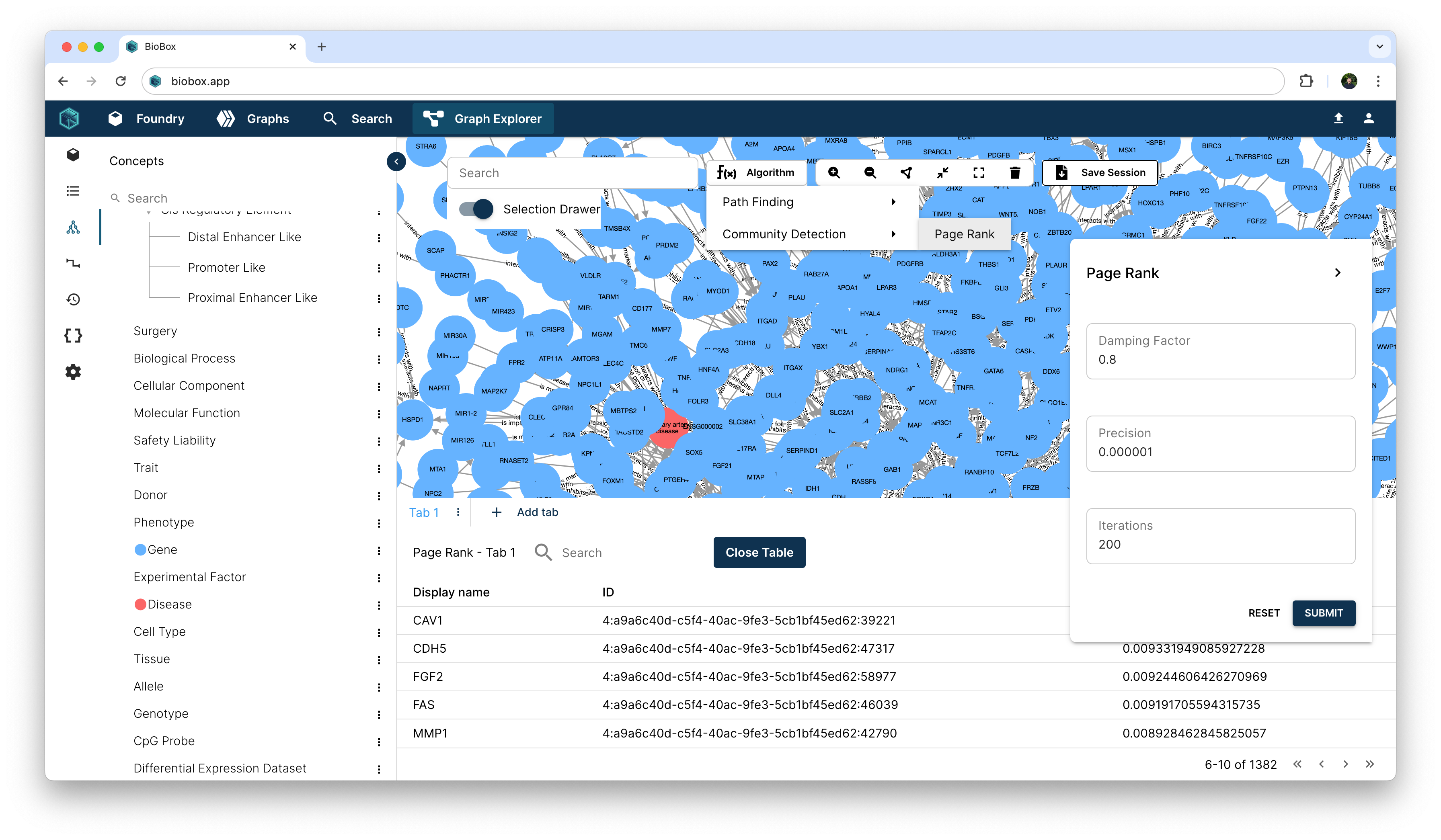The height and width of the screenshot is (840, 1441).
Task: Click the locate pointer toolbar icon
Action: (906, 172)
